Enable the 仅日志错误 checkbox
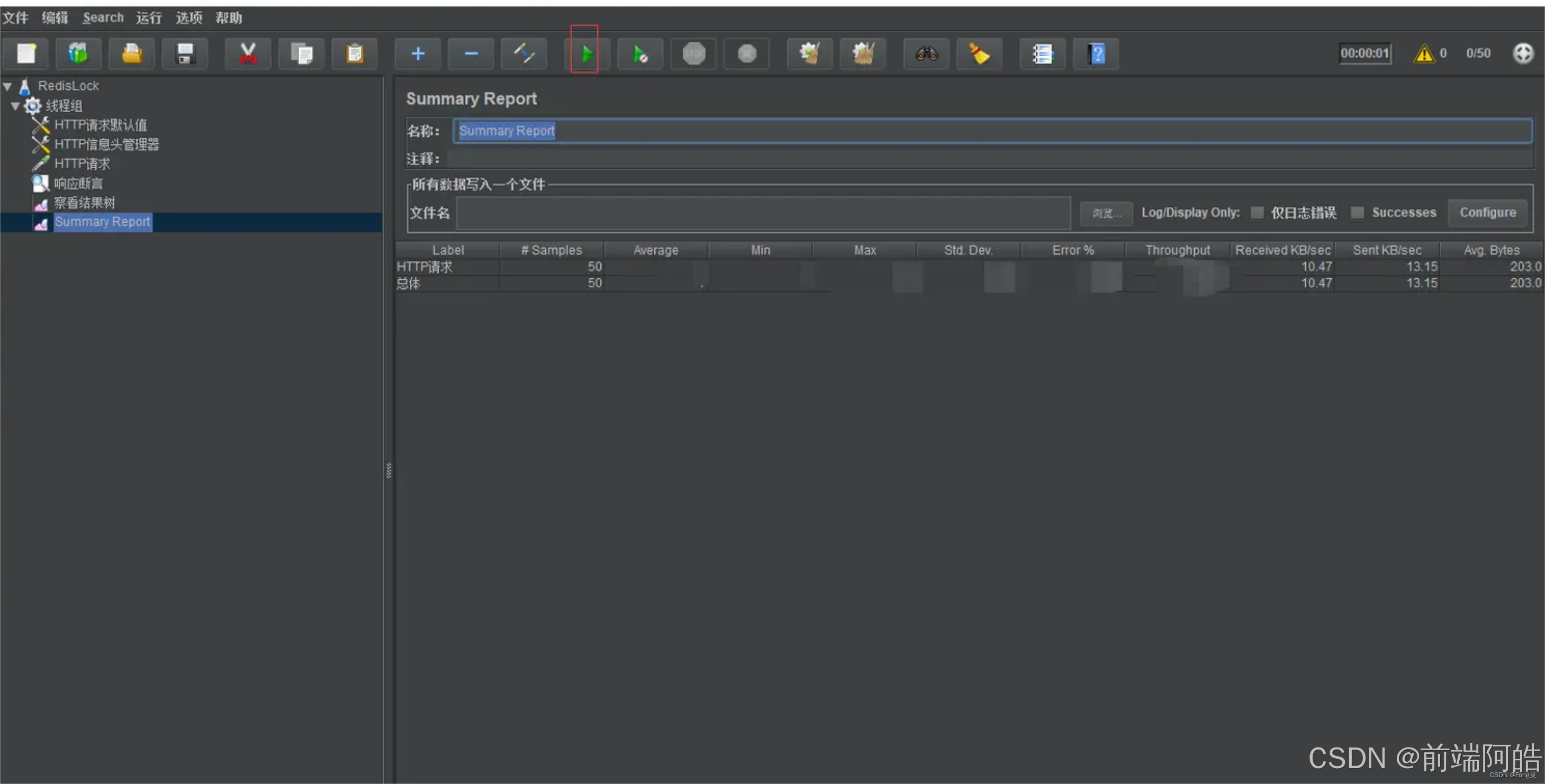1545x784 pixels. click(x=1258, y=213)
